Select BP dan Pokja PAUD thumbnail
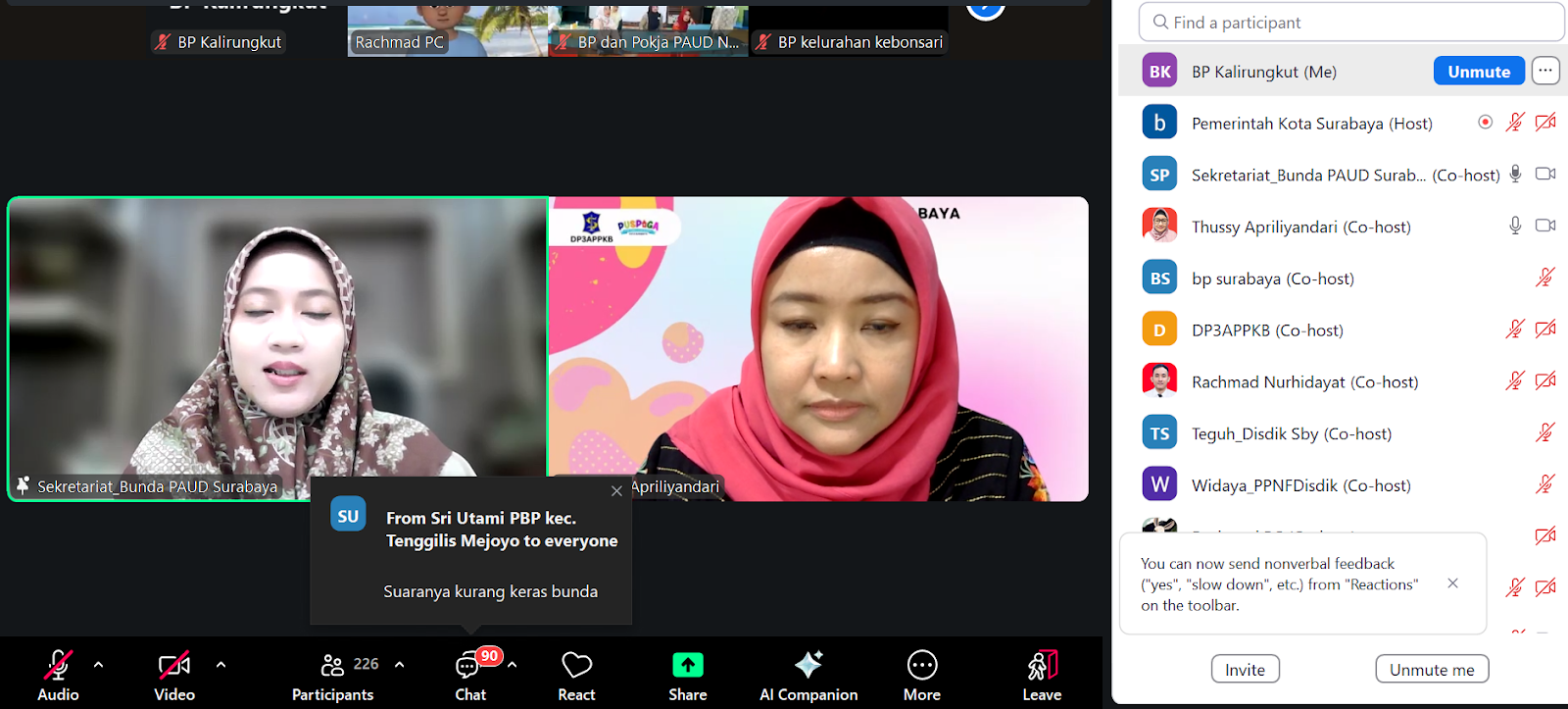The width and height of the screenshot is (1568, 709). pos(649,29)
